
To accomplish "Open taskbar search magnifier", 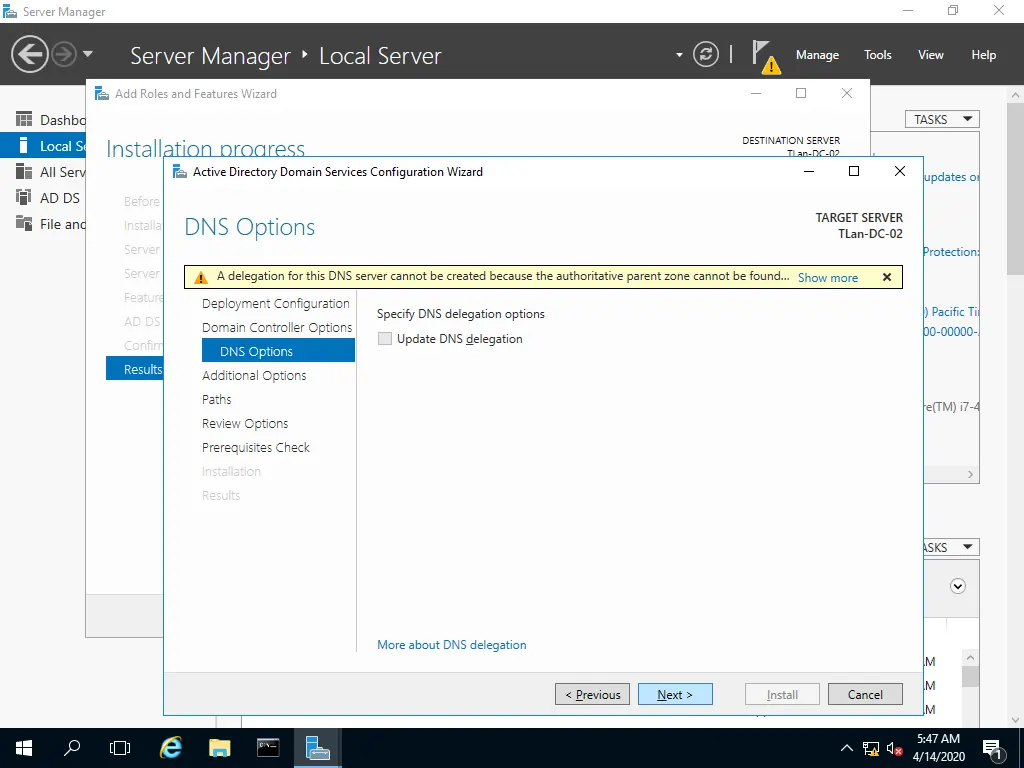I will pyautogui.click(x=72, y=748).
